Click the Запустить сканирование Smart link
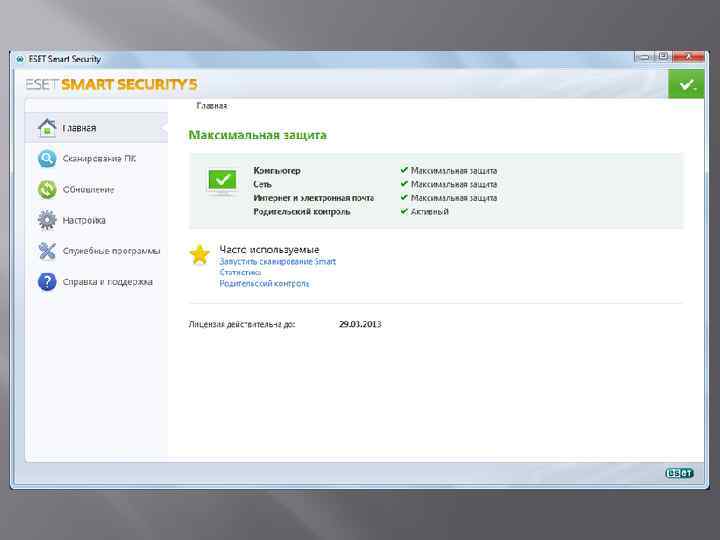The image size is (720, 540). (277, 261)
